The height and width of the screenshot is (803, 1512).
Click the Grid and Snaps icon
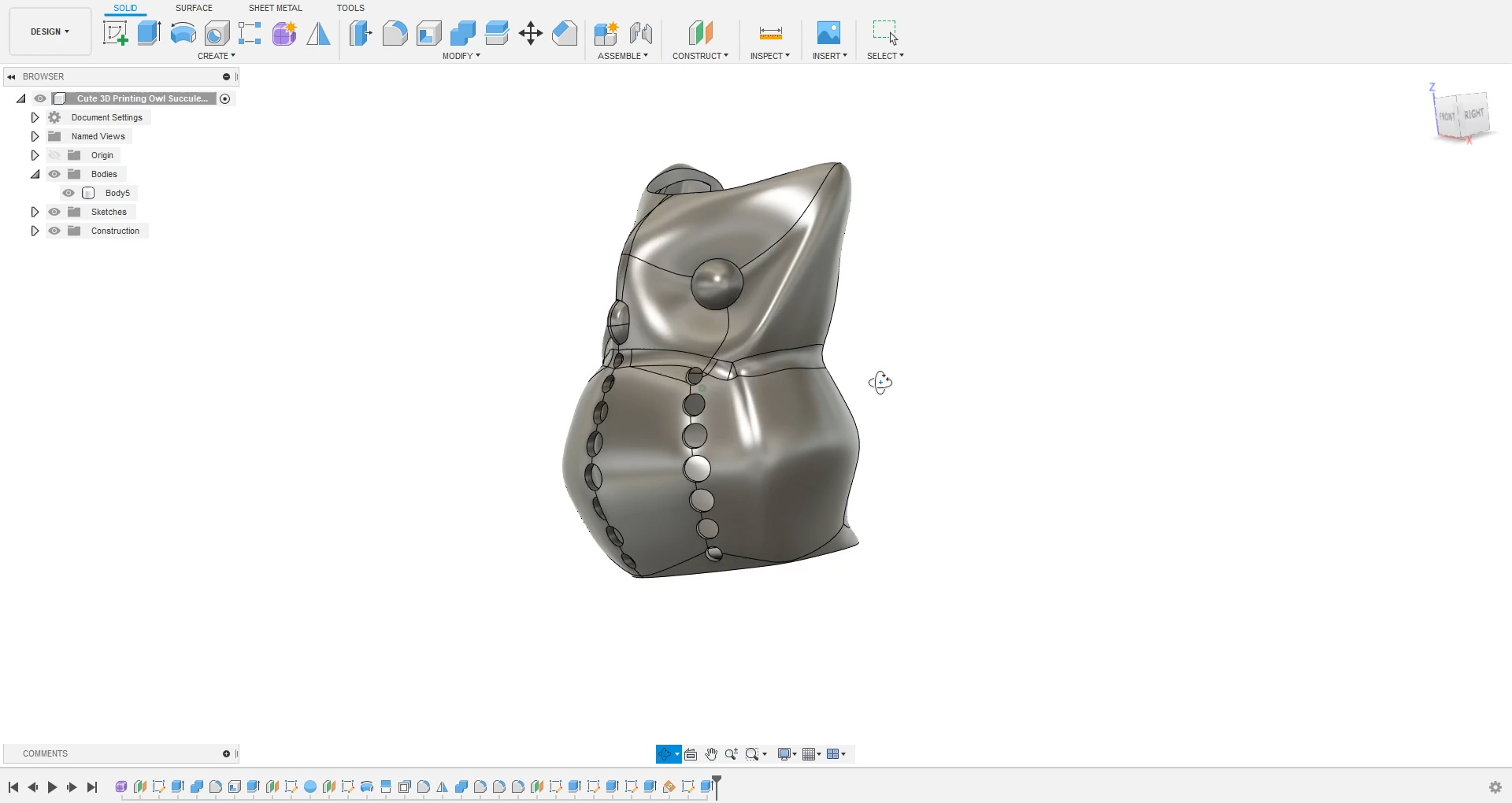point(810,754)
